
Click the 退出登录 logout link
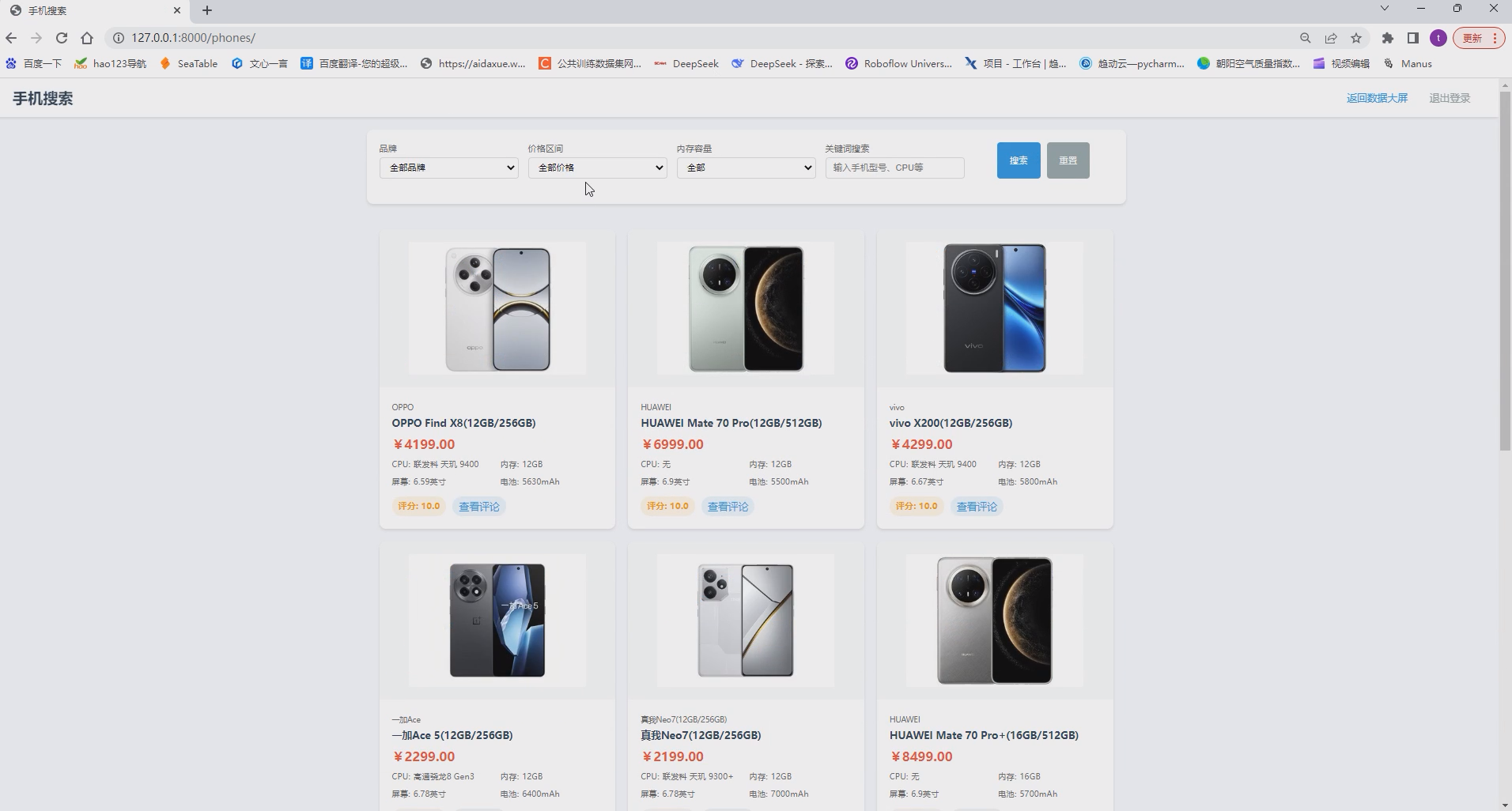tap(1450, 98)
